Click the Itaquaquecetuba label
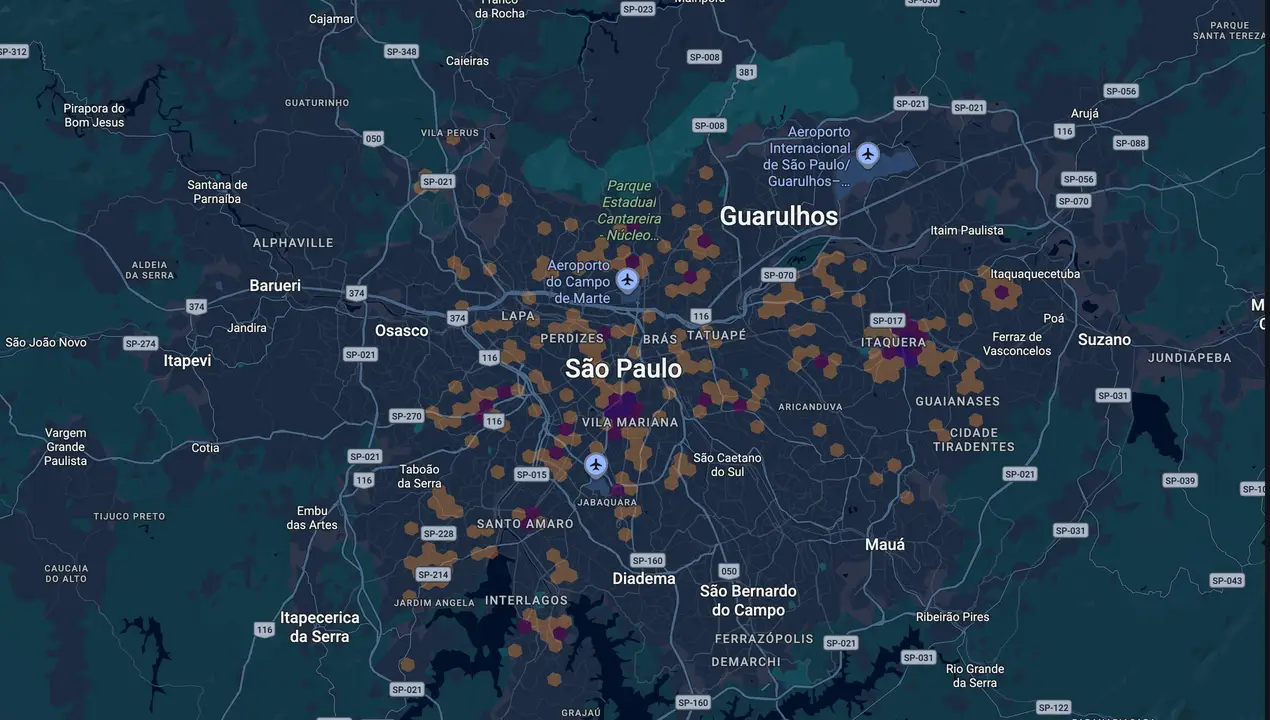This screenshot has width=1270, height=720. [1035, 274]
